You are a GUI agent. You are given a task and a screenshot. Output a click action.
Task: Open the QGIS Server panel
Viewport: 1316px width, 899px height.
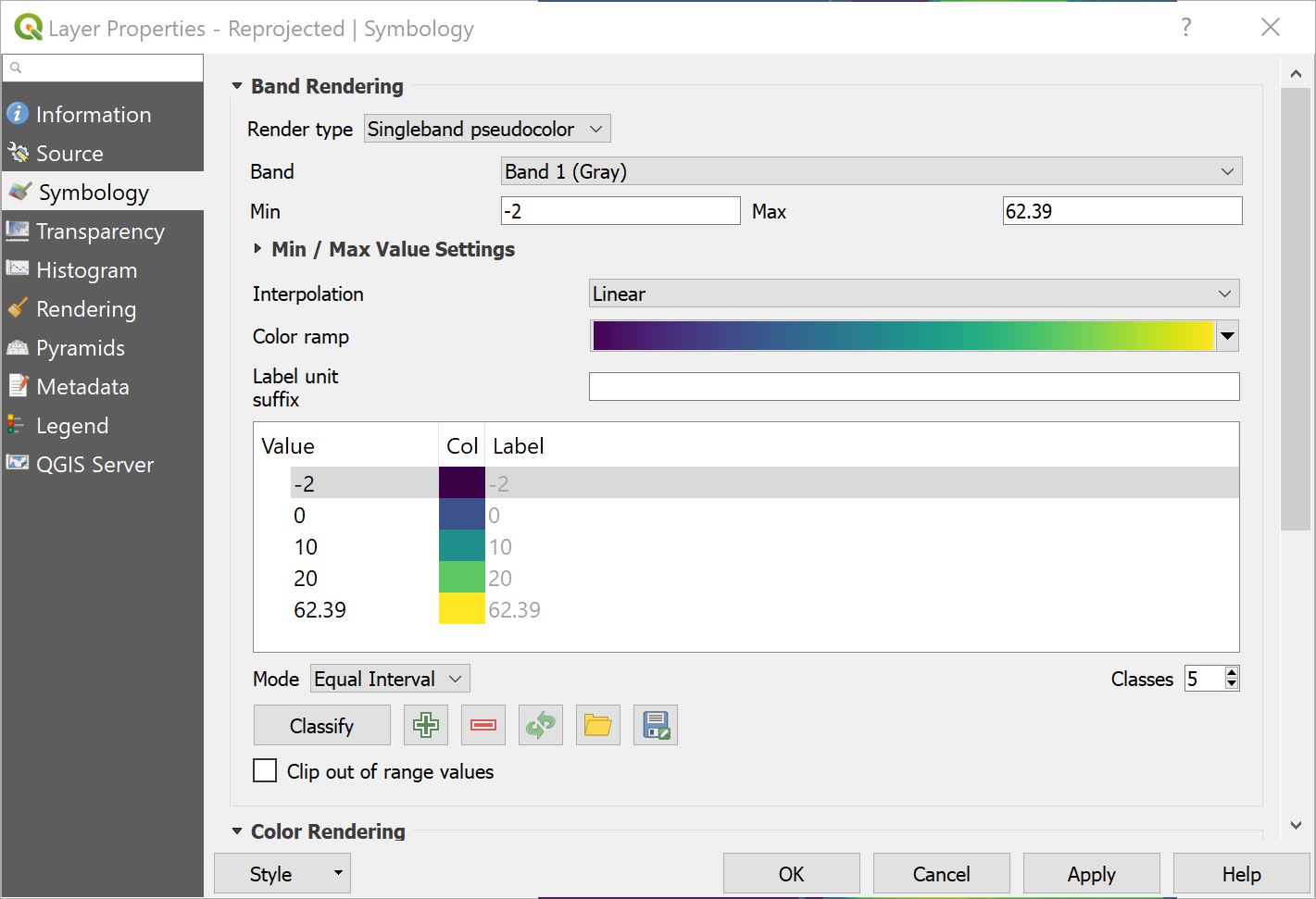click(x=94, y=464)
